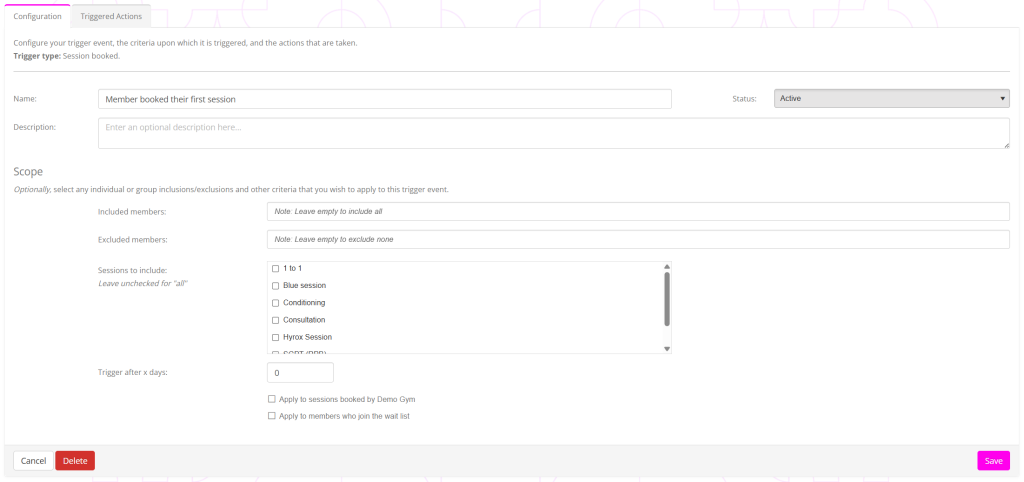Check Apply to members who join wait list
This screenshot has height=482, width=1024.
coord(272,416)
